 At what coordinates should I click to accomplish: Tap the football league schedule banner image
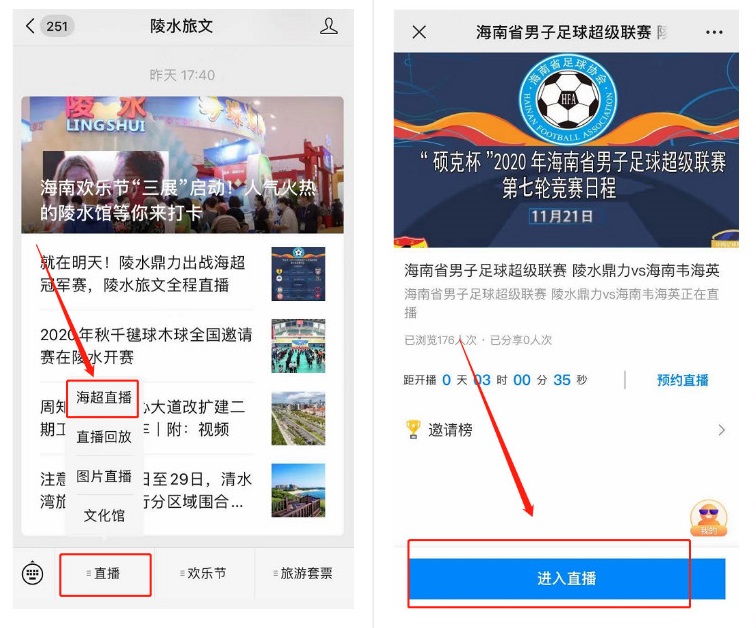pyautogui.click(x=566, y=149)
